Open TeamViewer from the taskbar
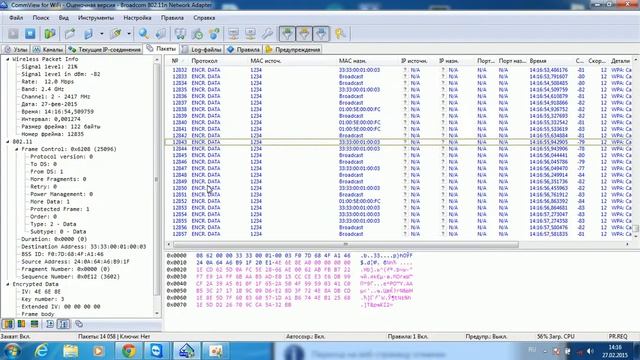The width and height of the screenshot is (640, 360). coord(156,351)
